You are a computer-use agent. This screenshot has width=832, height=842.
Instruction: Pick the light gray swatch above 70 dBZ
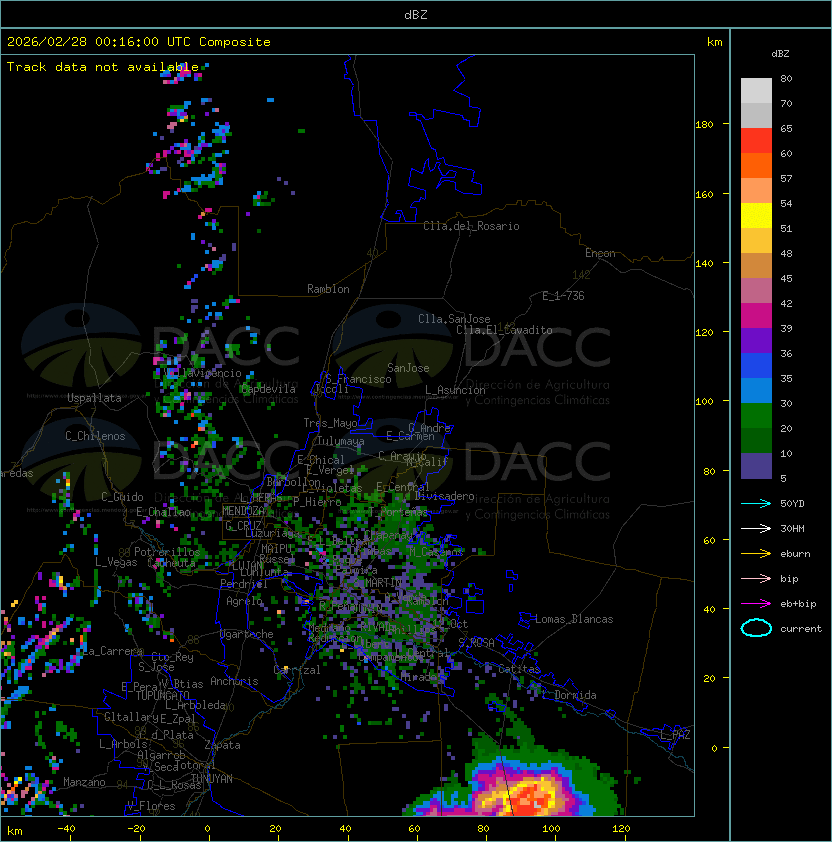[x=756, y=91]
